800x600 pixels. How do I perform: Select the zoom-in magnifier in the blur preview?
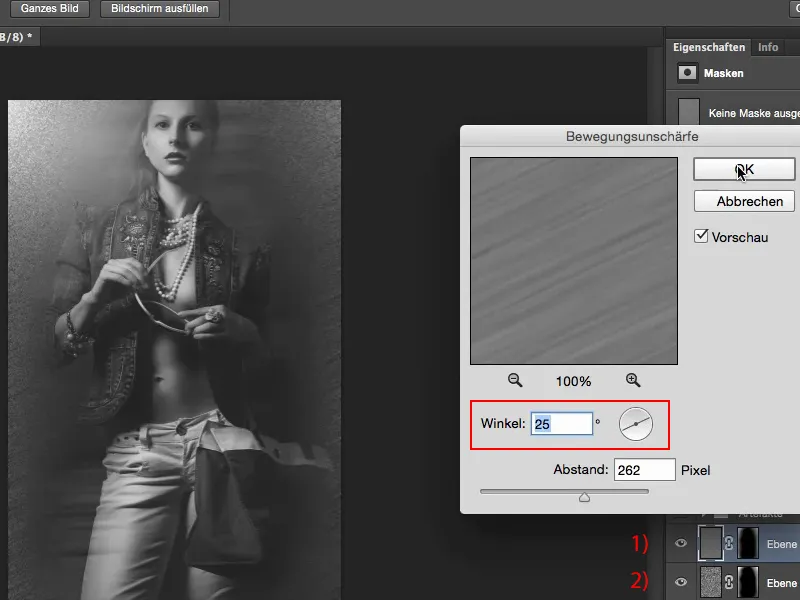(x=632, y=378)
